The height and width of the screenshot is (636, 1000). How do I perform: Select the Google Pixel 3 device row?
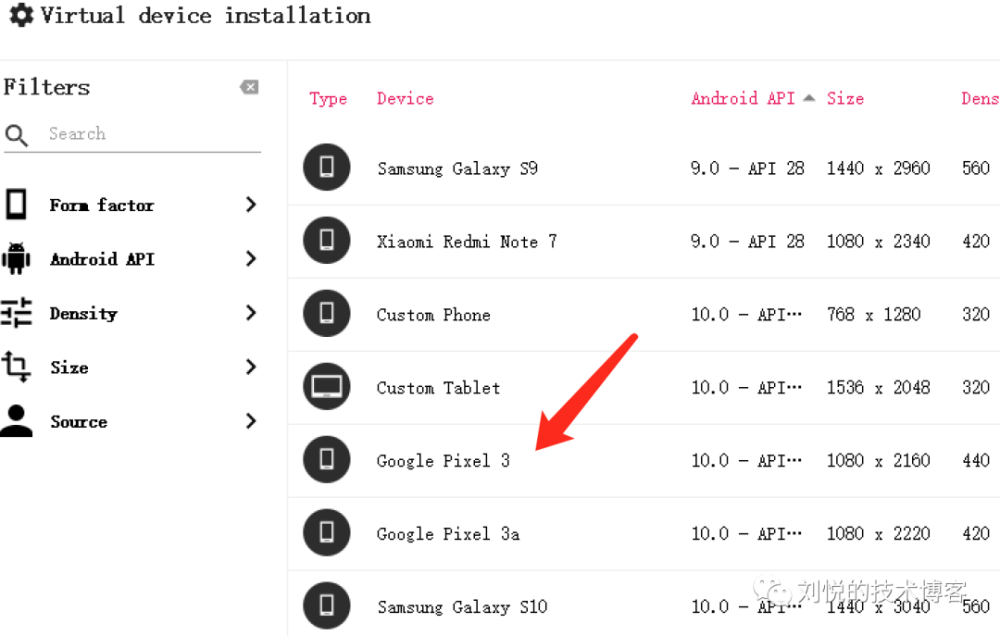tap(443, 460)
